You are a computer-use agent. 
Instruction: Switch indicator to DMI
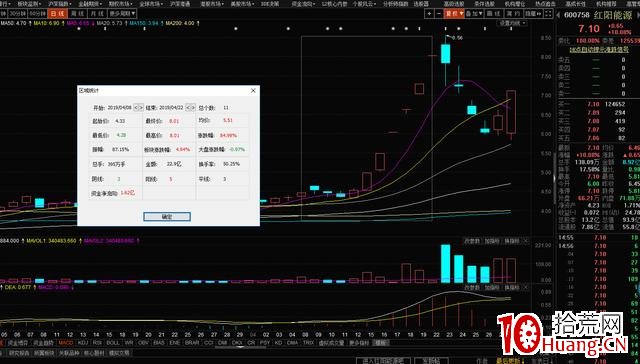click(222, 343)
